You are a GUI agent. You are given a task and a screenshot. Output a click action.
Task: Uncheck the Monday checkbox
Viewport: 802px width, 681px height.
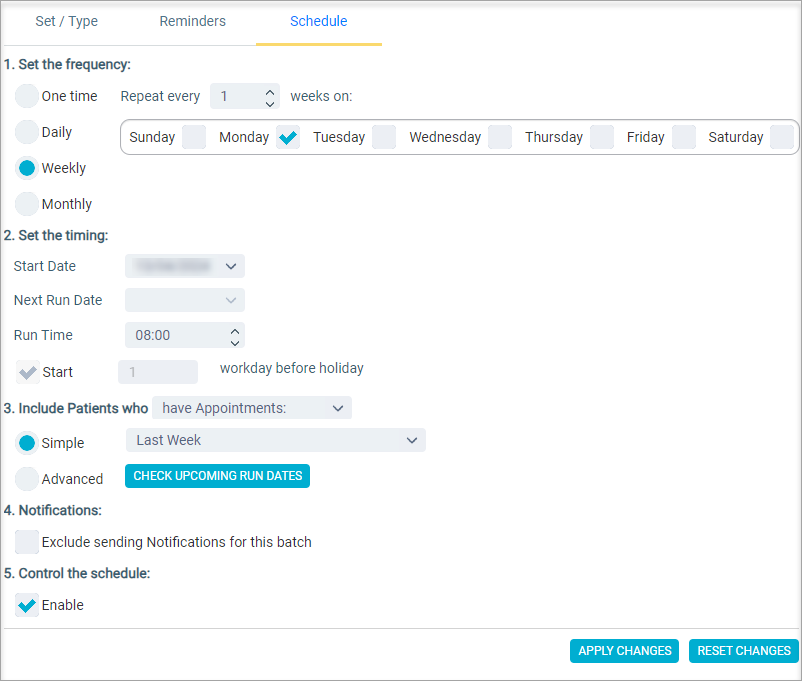click(288, 137)
